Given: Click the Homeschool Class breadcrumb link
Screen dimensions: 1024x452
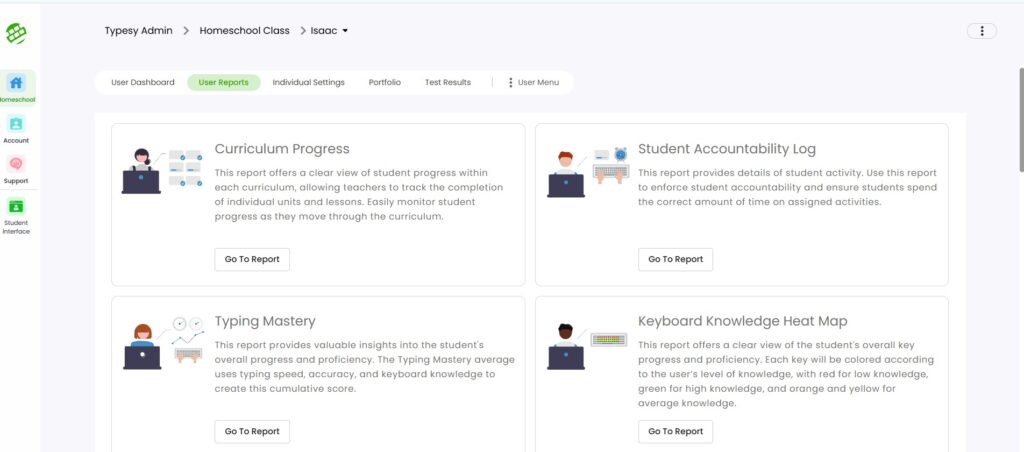Looking at the screenshot, I should click(x=244, y=31).
